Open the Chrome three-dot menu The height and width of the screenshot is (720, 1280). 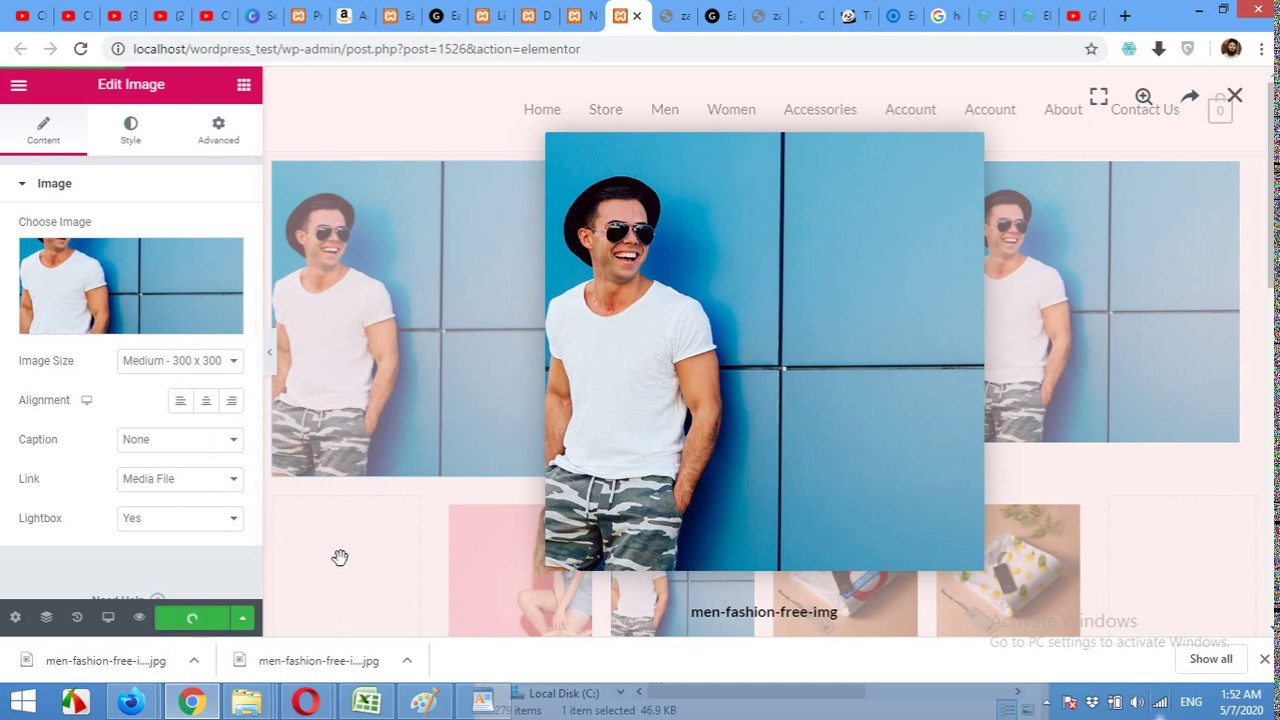tap(1263, 49)
